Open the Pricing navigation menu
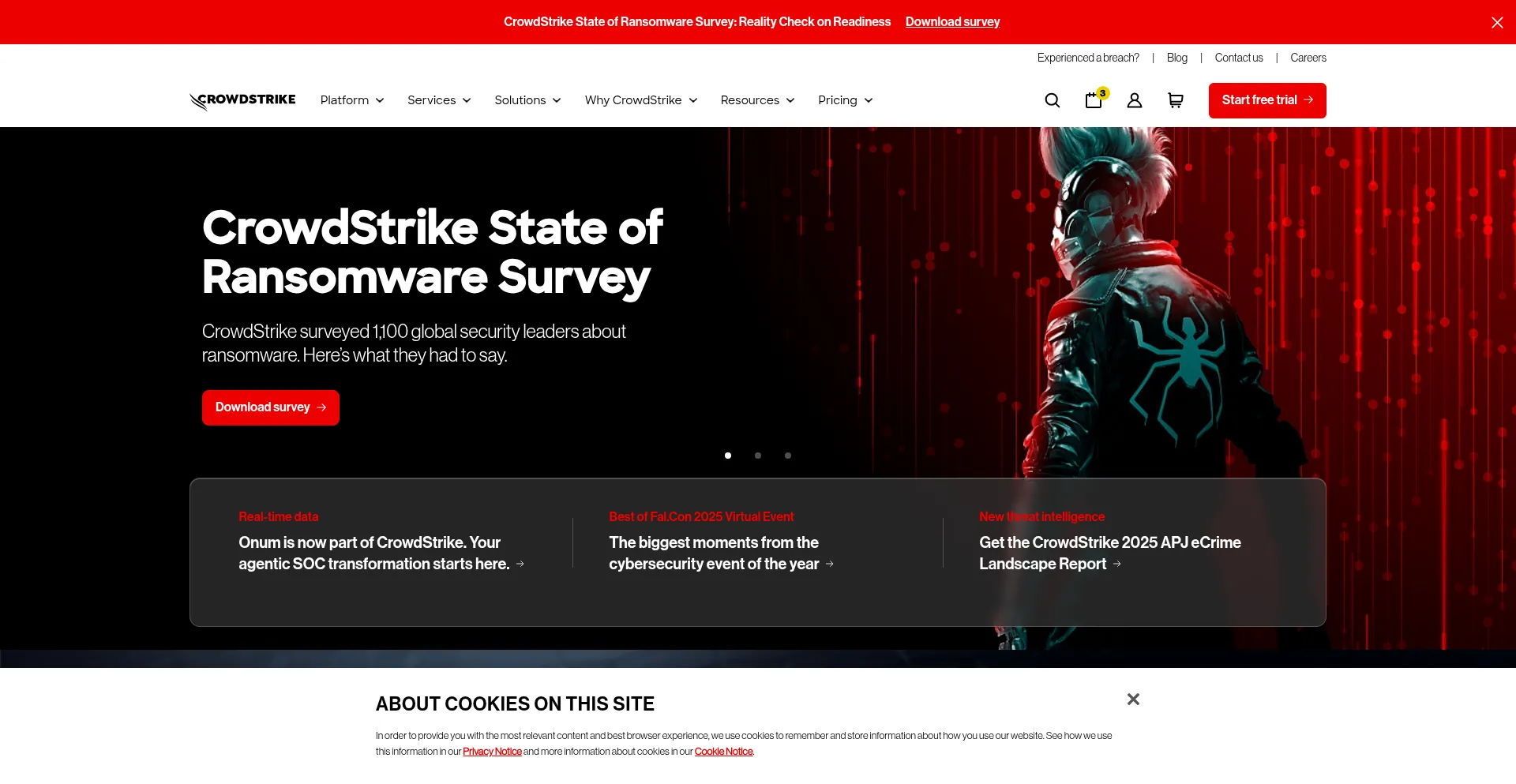The width and height of the screenshot is (1516, 784). click(x=845, y=100)
